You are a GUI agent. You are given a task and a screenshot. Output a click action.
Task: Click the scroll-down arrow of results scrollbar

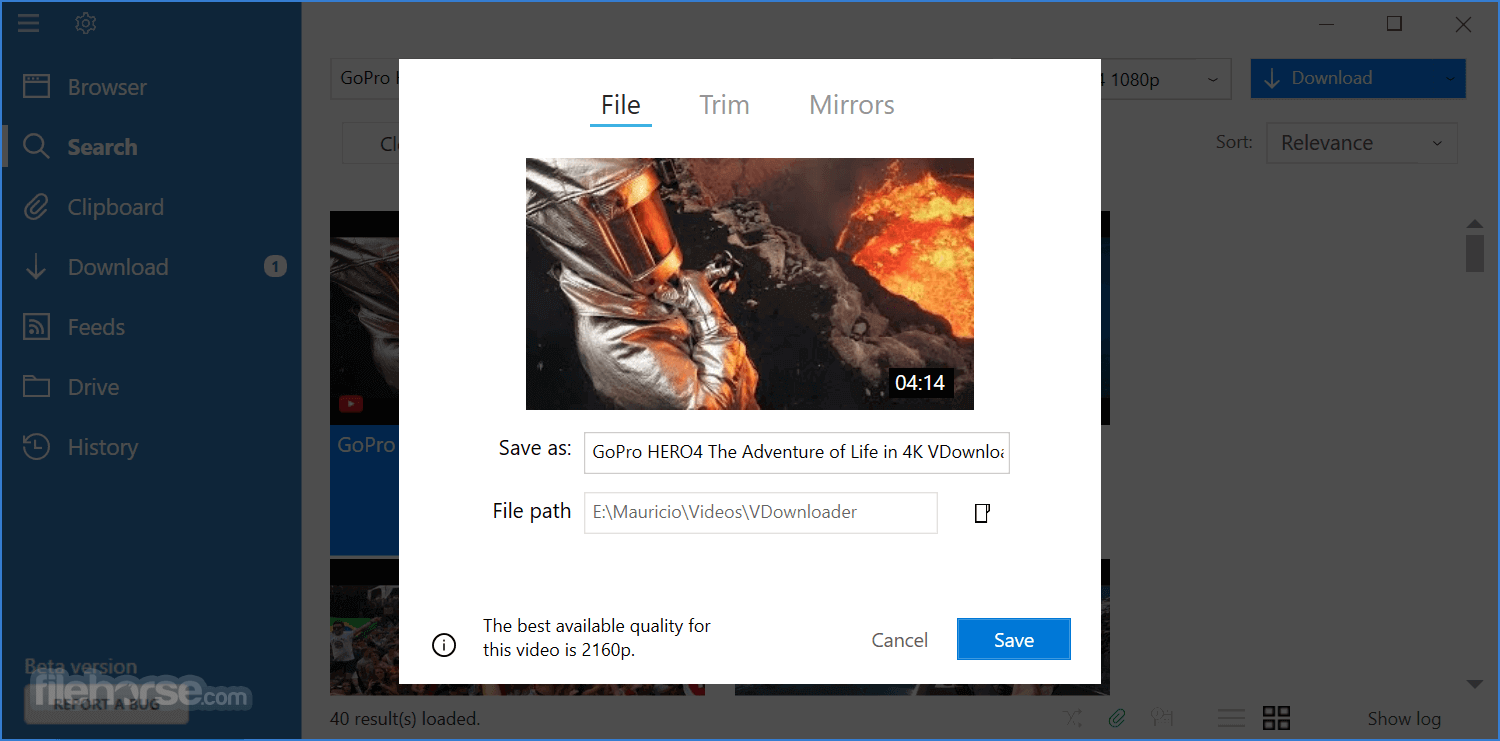(1474, 684)
